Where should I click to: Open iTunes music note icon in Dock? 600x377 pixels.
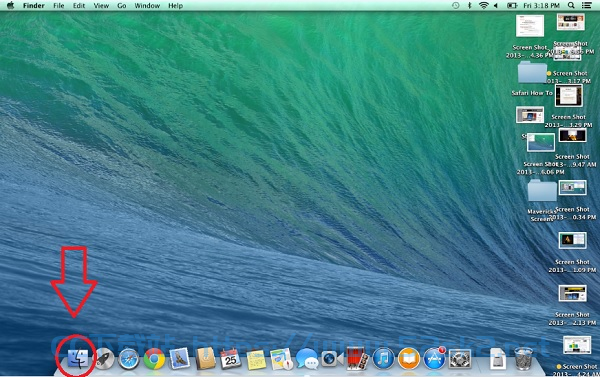pyautogui.click(x=383, y=359)
